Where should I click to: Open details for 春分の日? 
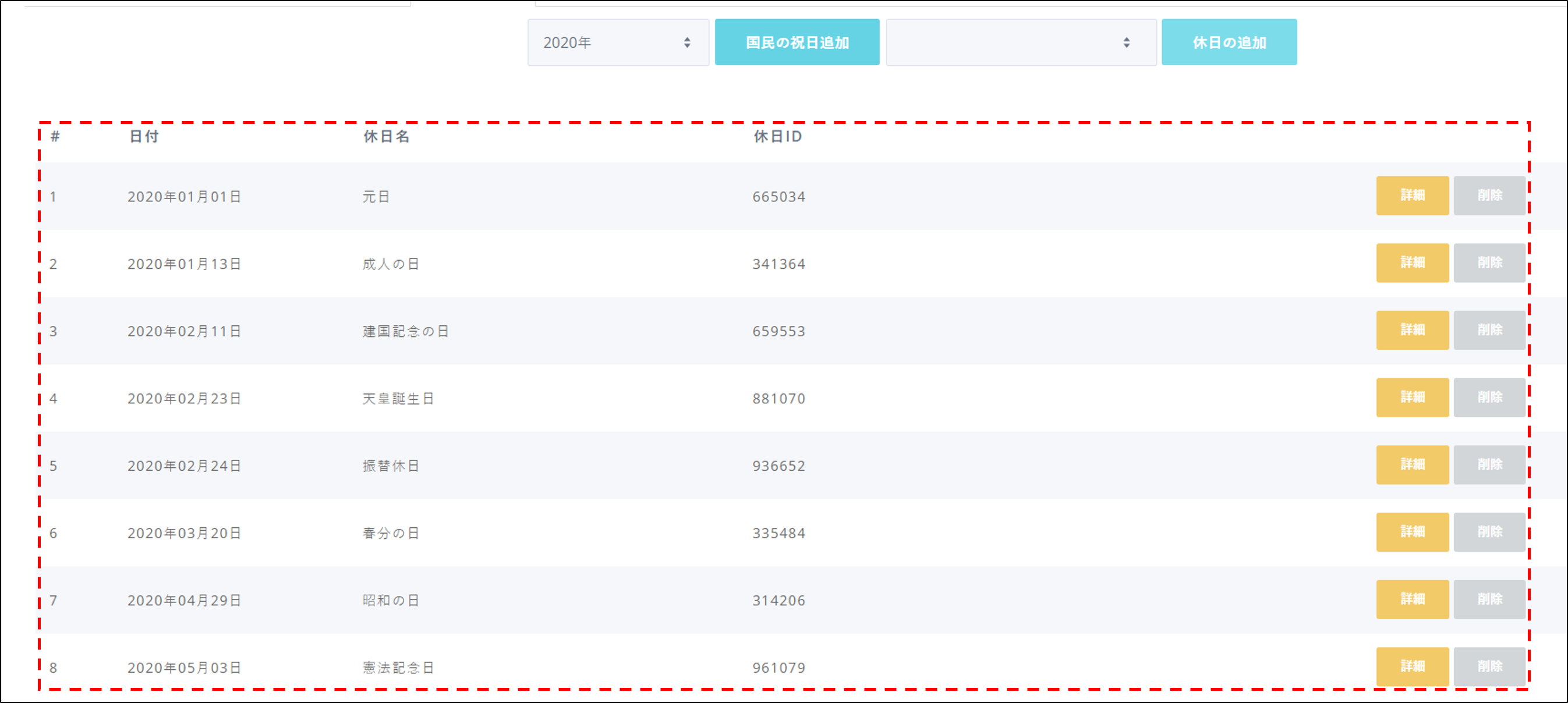(1411, 532)
